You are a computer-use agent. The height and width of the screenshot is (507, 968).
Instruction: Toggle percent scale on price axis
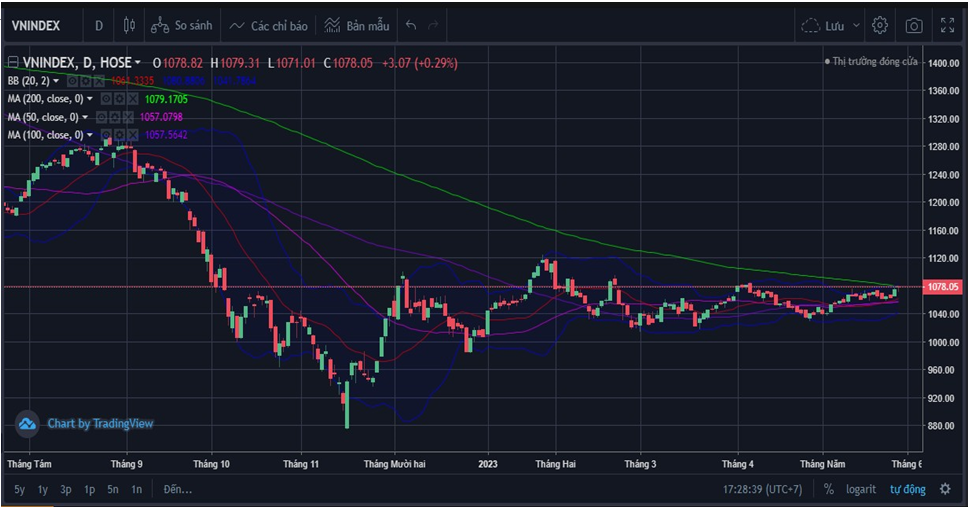tap(829, 489)
